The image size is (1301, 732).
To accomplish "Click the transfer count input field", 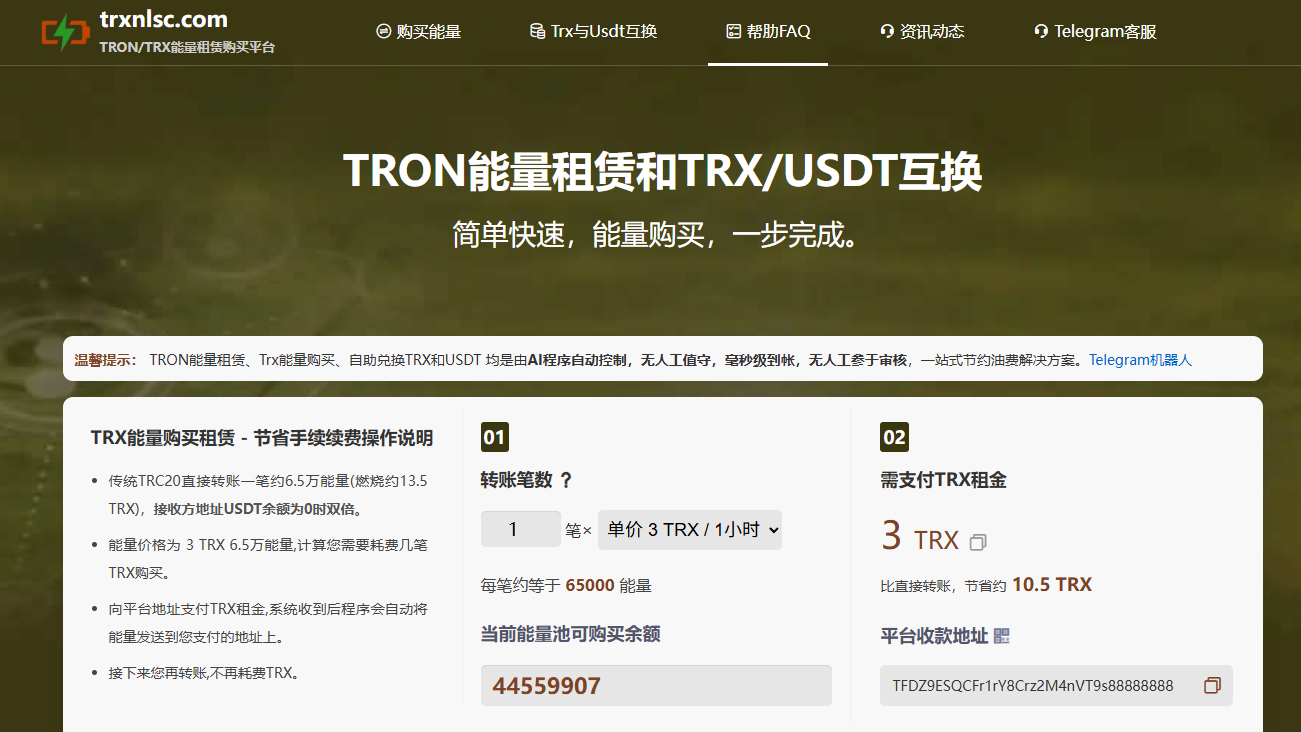I will [x=520, y=529].
